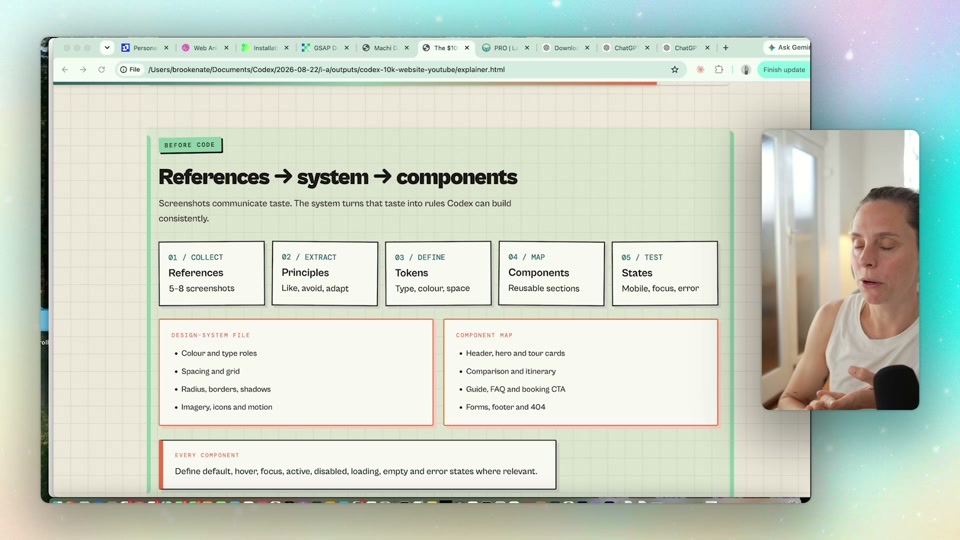Switch to the first ChatGPT tab
Viewport: 960px width, 540px height.
click(620, 48)
